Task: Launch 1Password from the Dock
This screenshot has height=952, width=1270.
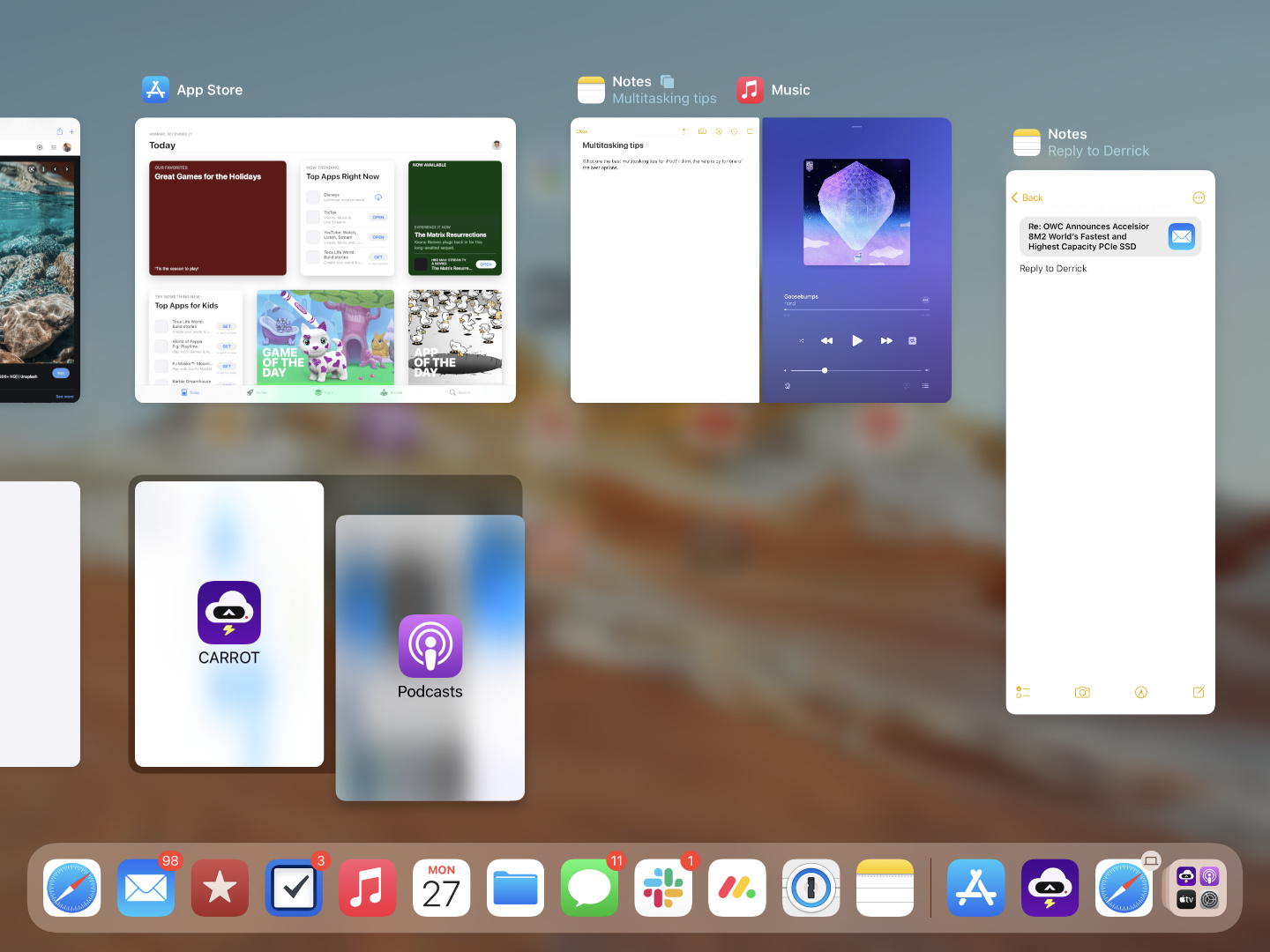Action: click(x=811, y=888)
